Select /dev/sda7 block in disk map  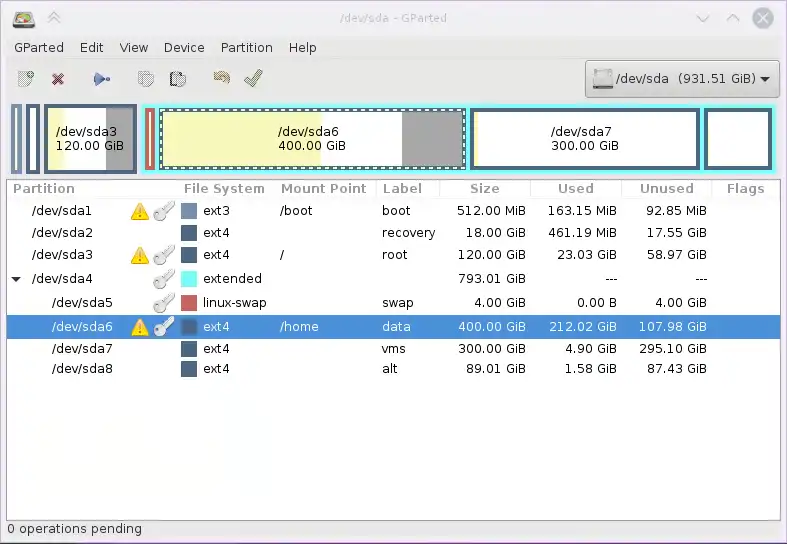(585, 139)
